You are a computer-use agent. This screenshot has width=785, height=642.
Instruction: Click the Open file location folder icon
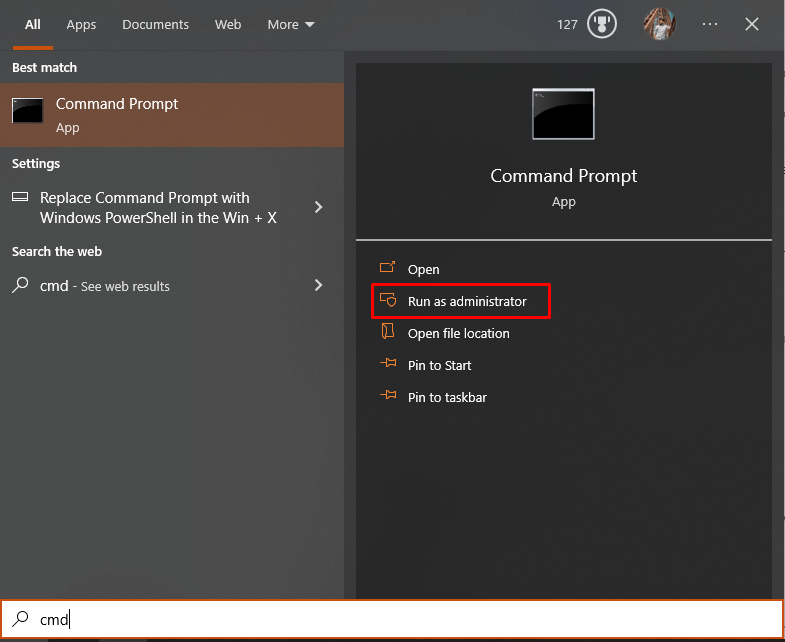pyautogui.click(x=387, y=331)
